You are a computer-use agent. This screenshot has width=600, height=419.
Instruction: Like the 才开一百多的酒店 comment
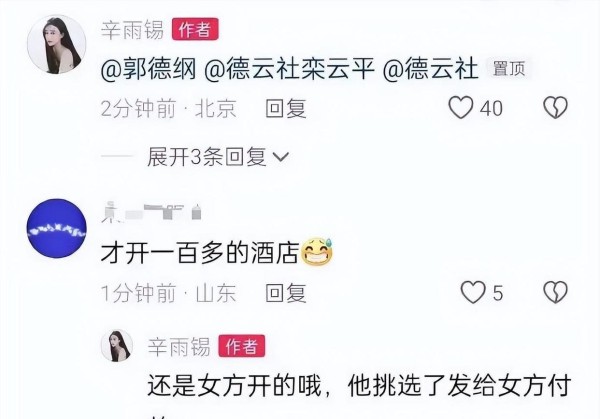(473, 293)
